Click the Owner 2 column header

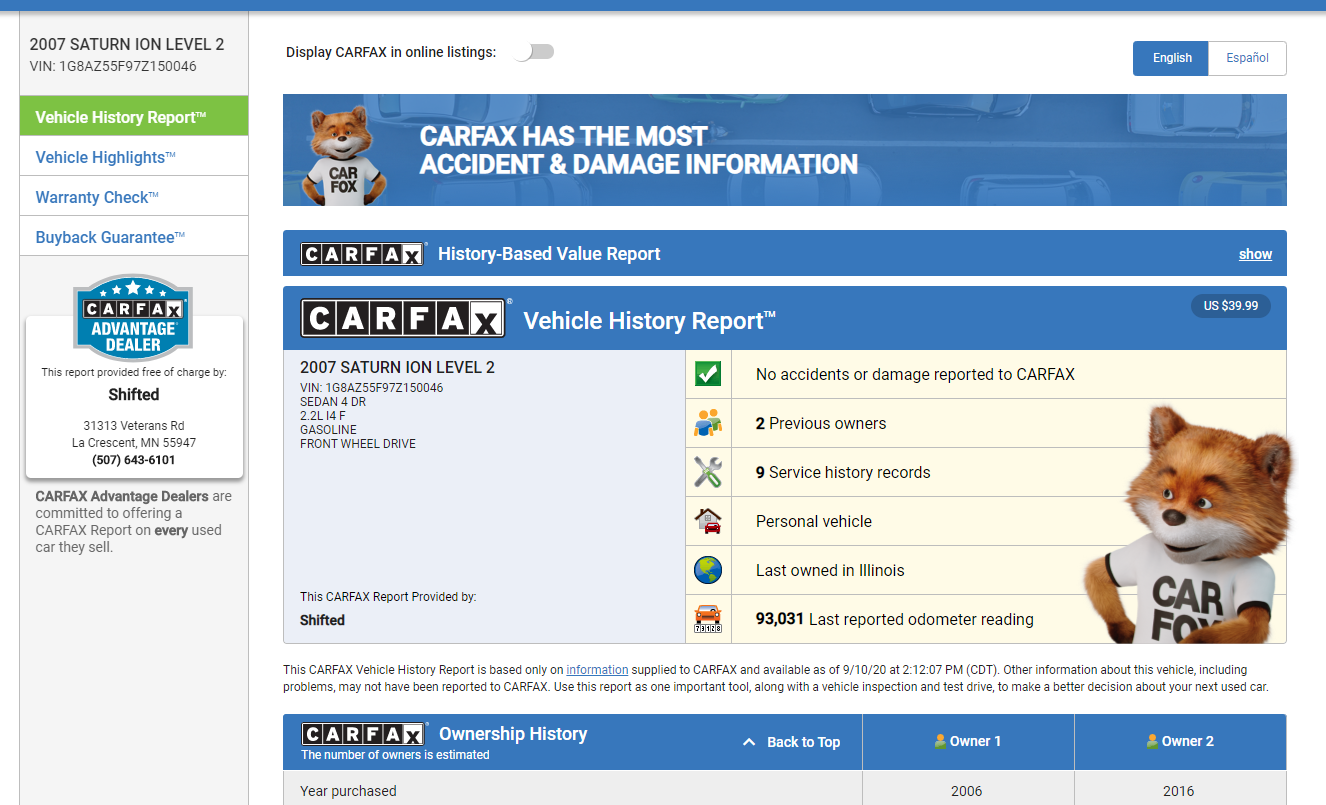[x=1180, y=742]
